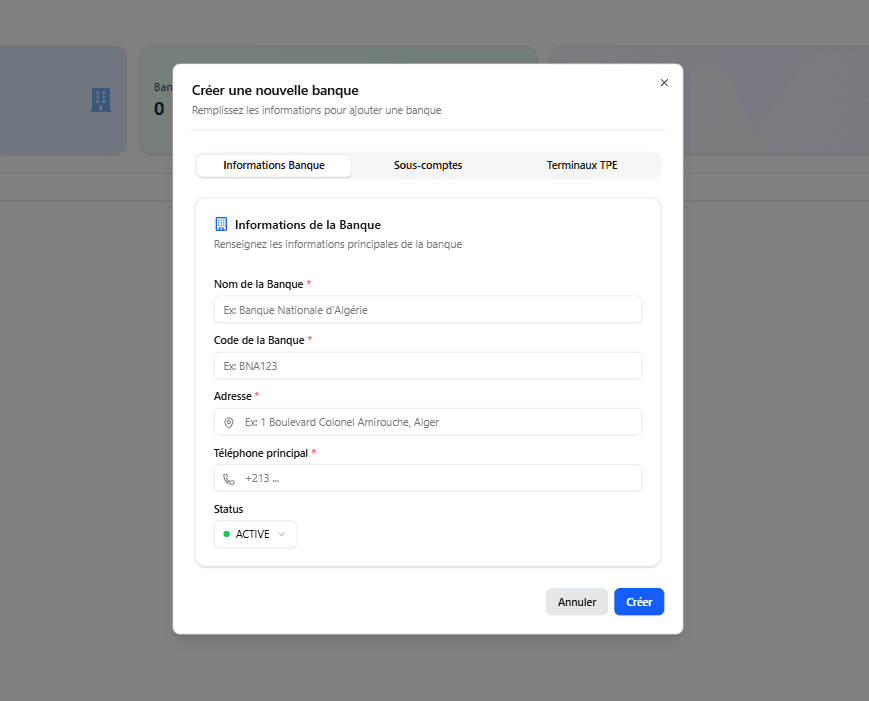Screen dimensions: 869x701
Task: Close the Créer une nouvelle banque dialog
Action: [664, 83]
